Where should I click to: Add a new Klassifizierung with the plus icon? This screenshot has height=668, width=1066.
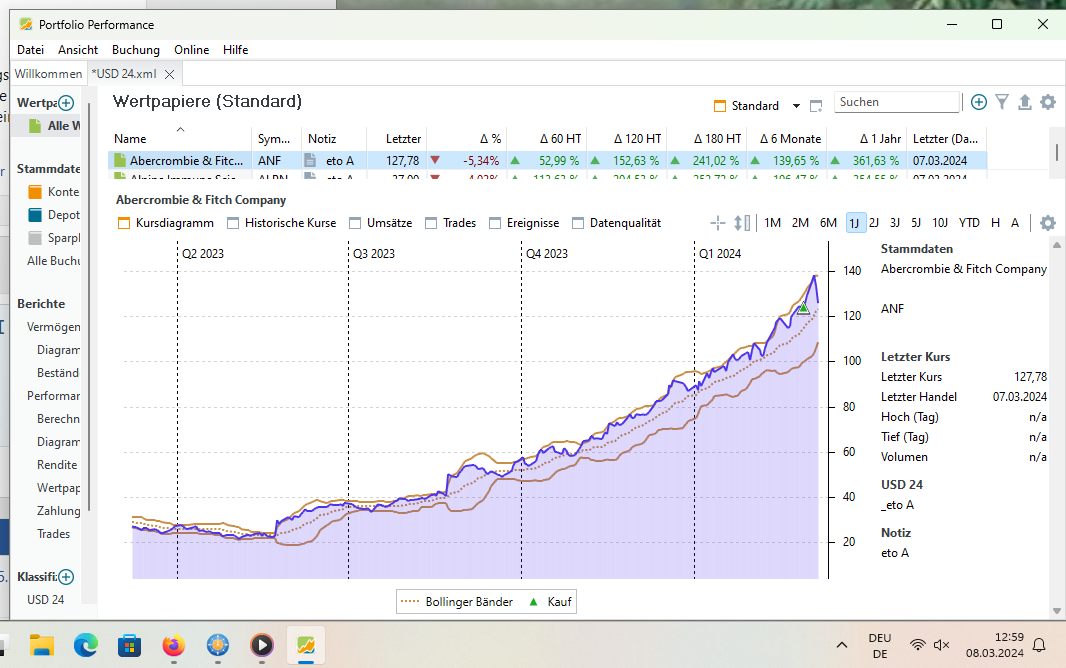pos(66,577)
